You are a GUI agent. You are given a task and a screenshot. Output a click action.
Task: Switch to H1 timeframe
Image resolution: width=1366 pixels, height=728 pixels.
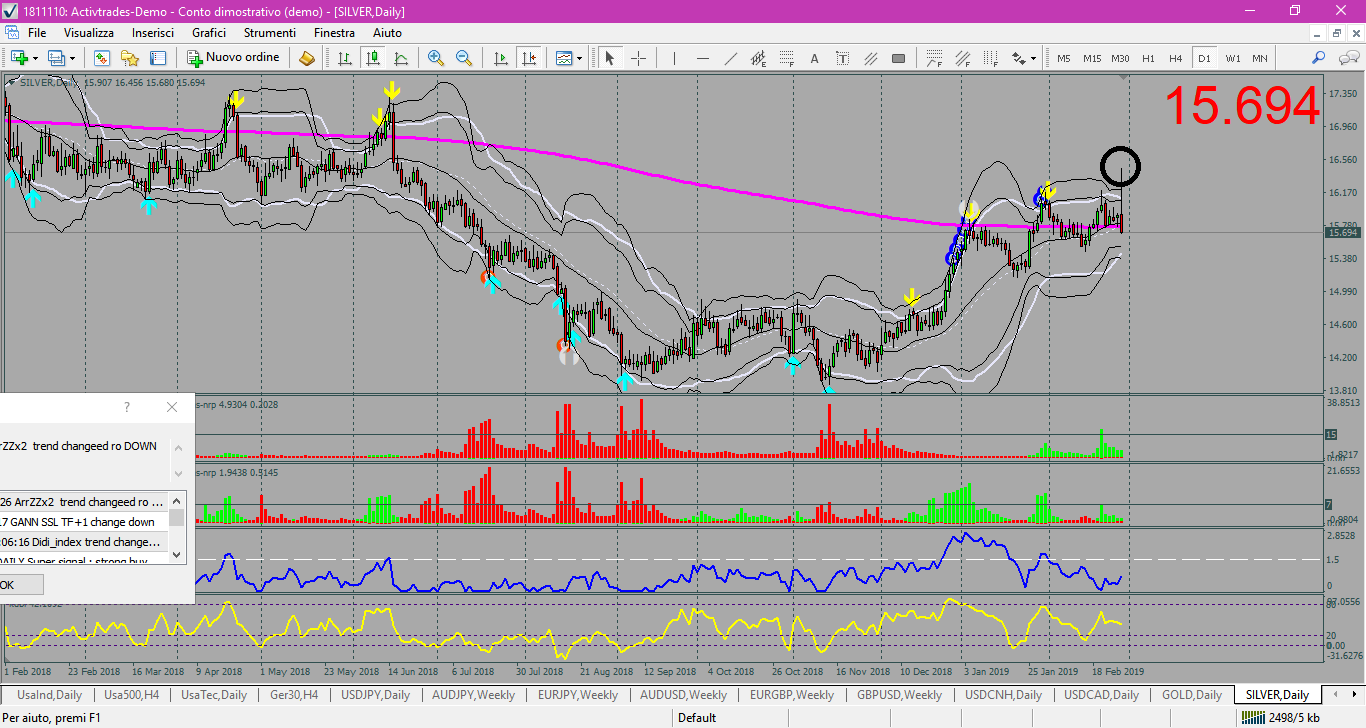(1148, 58)
